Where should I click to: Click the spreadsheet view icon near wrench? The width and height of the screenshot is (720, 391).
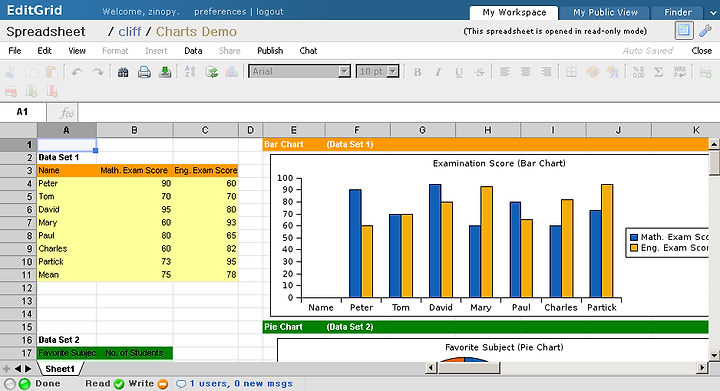(x=684, y=31)
